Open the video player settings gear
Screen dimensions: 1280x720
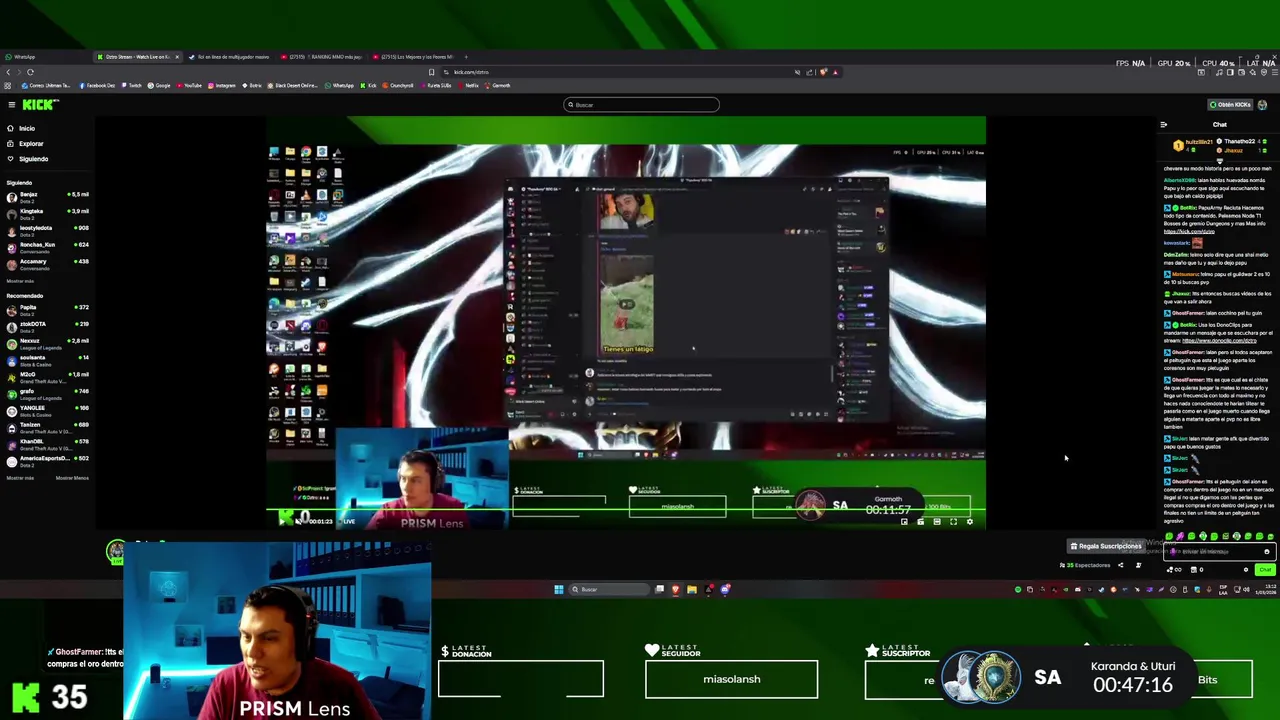tap(969, 521)
